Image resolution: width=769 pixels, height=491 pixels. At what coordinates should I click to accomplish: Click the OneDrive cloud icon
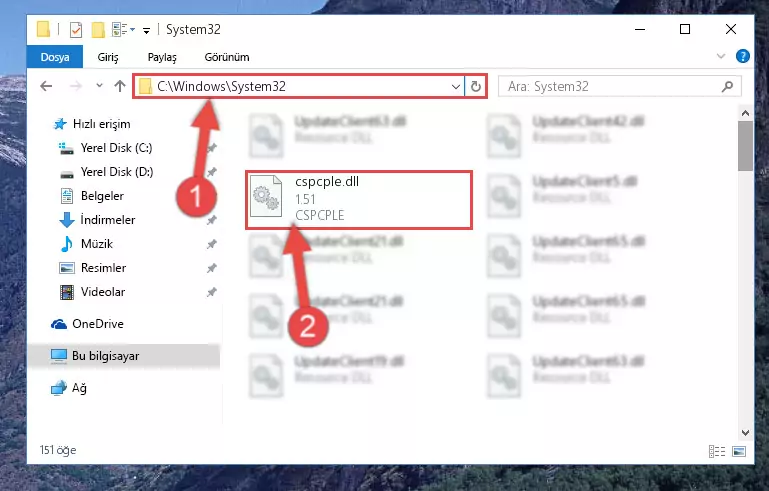point(59,324)
